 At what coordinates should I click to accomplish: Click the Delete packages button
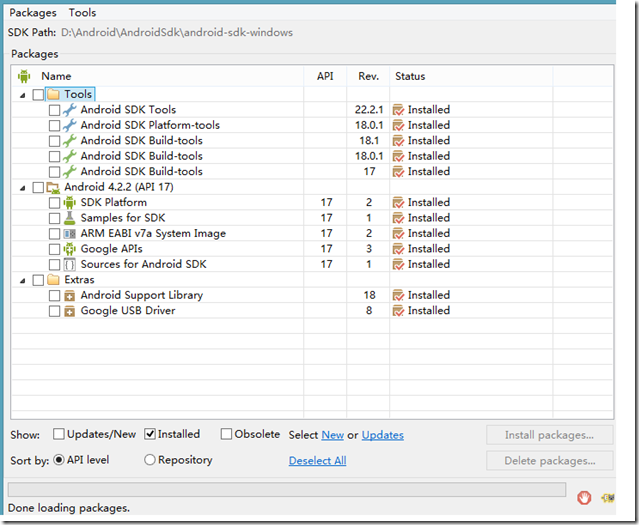[549, 461]
